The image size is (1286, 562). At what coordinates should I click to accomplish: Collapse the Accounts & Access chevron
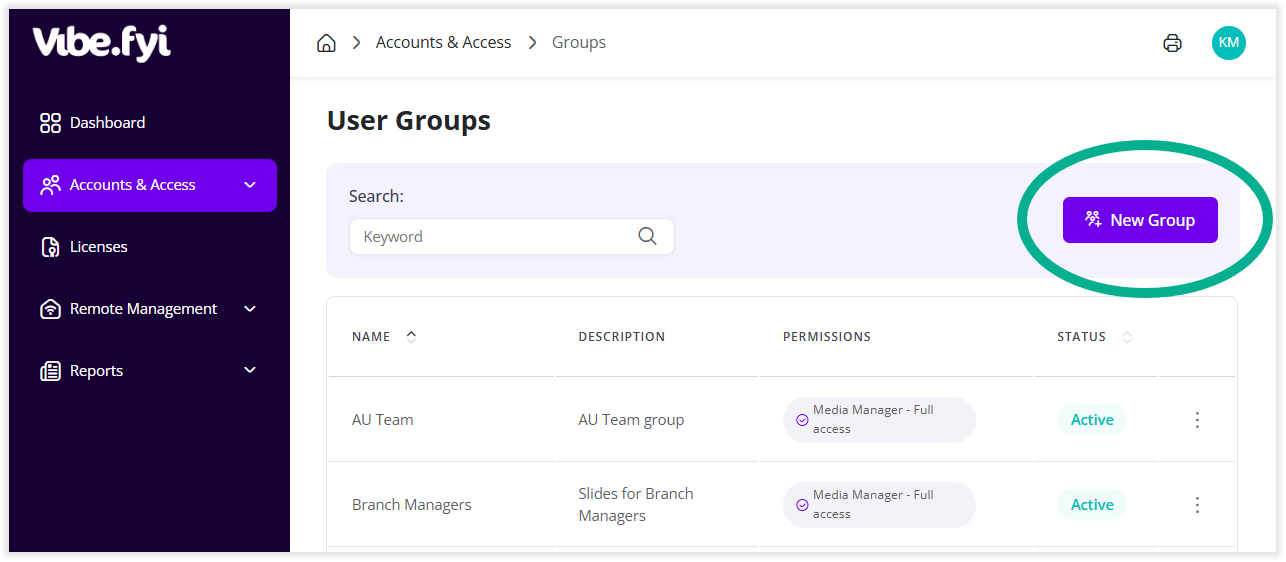(250, 185)
